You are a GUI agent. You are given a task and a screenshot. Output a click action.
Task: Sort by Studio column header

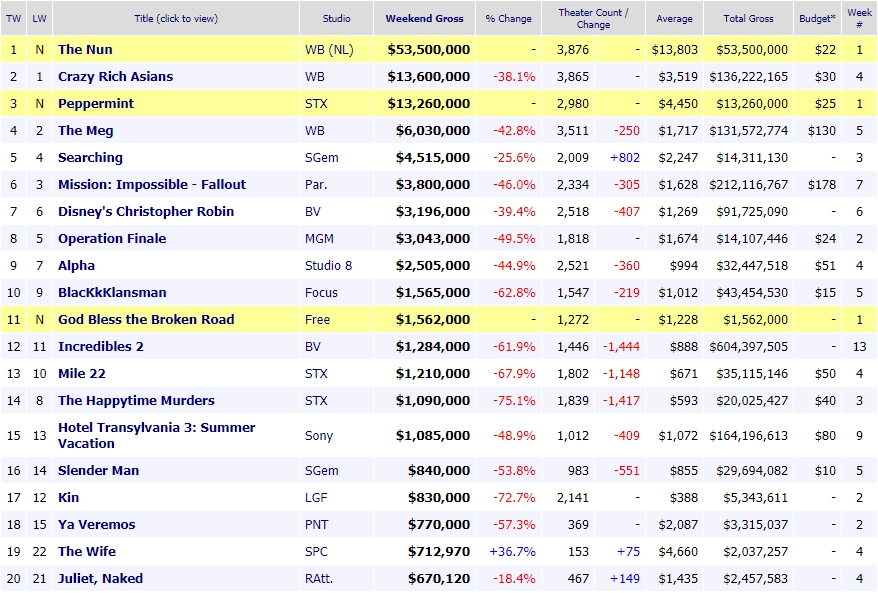pyautogui.click(x=336, y=18)
